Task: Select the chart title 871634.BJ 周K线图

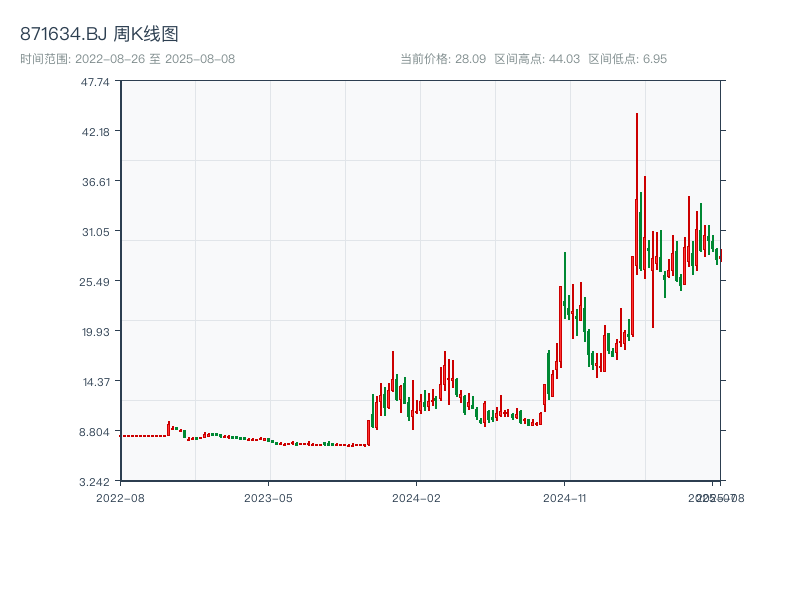Action: [x=99, y=34]
